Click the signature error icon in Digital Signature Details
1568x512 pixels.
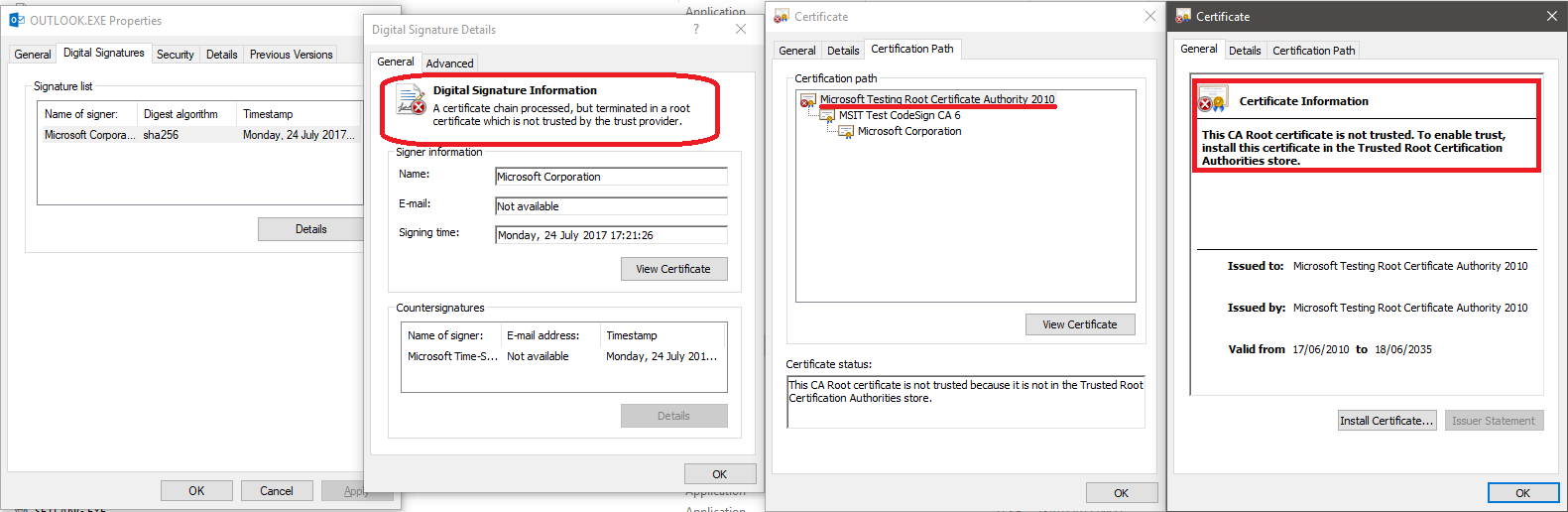(x=411, y=100)
